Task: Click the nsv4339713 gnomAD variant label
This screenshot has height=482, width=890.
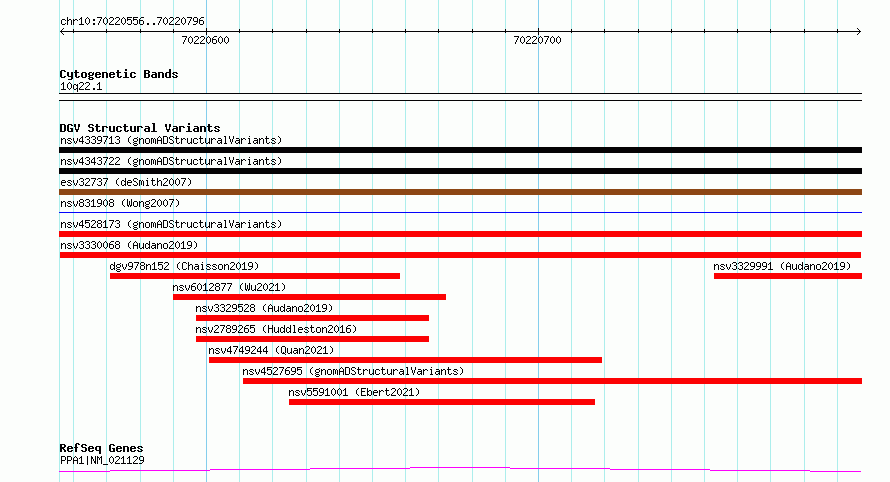Action: click(x=171, y=140)
